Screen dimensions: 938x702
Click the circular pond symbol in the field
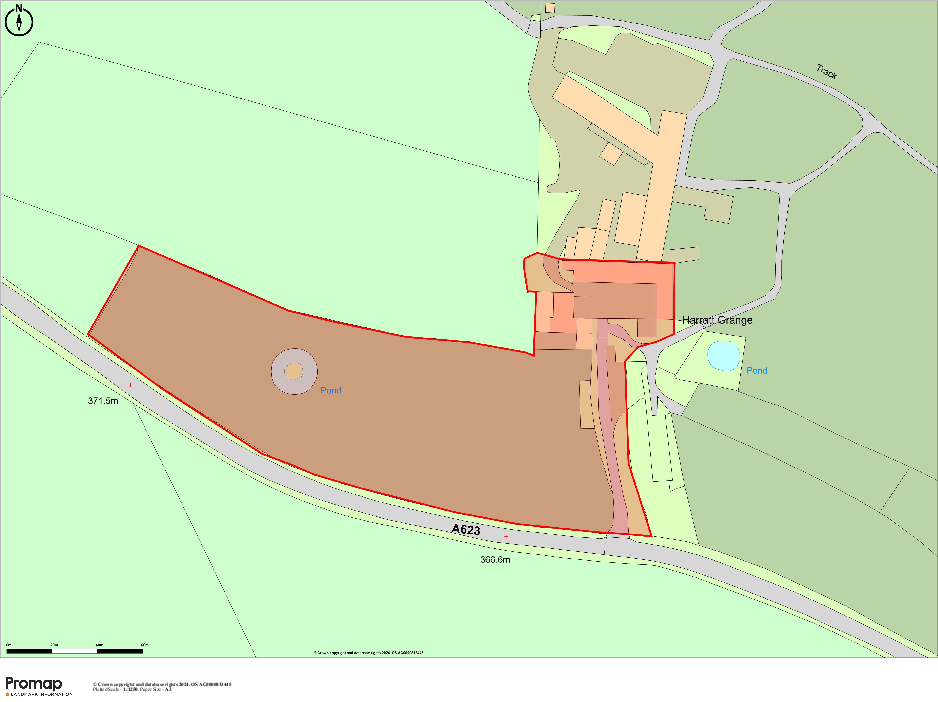pyautogui.click(x=294, y=372)
